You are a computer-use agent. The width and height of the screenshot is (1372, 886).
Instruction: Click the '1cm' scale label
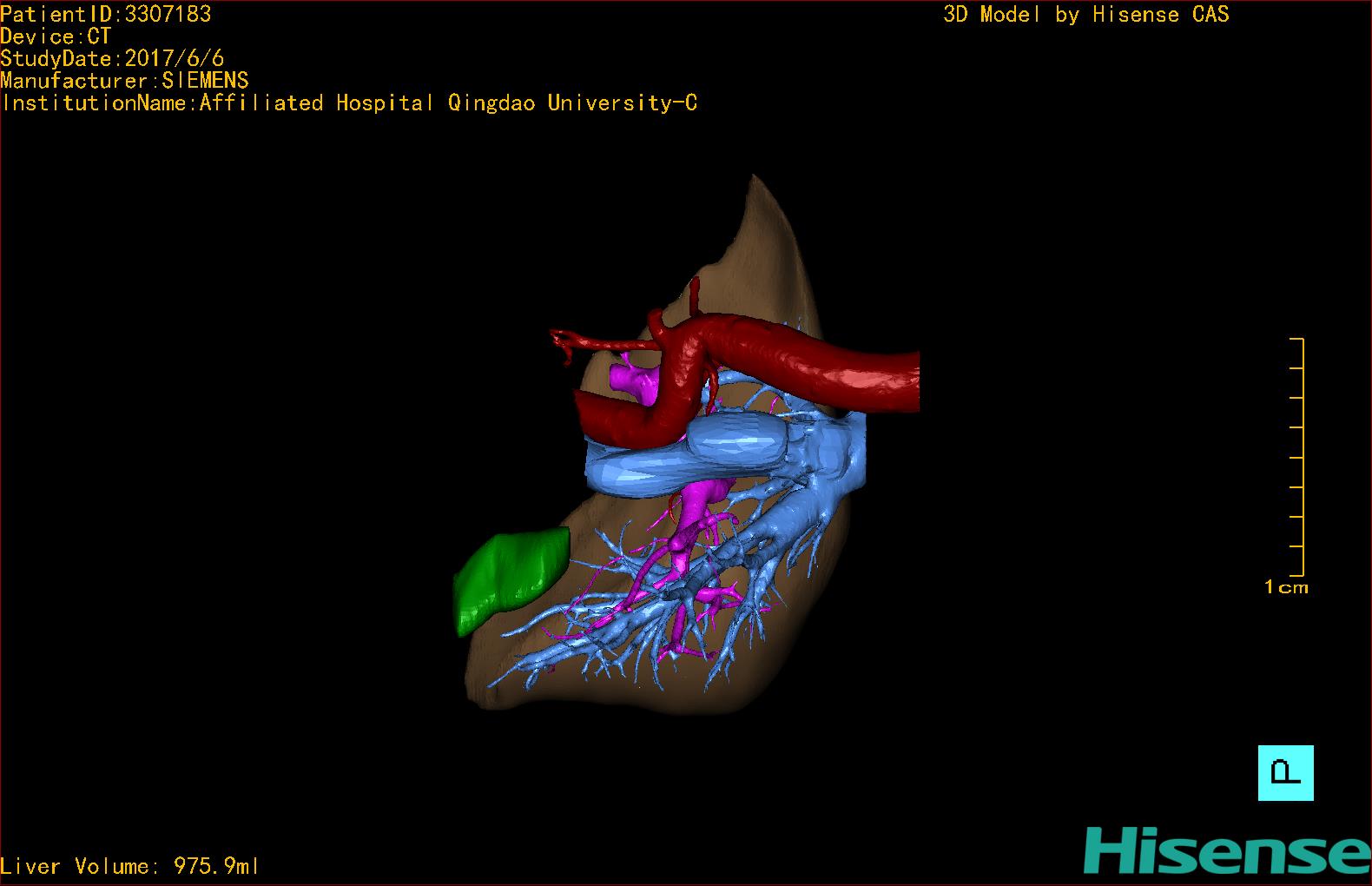click(1286, 587)
